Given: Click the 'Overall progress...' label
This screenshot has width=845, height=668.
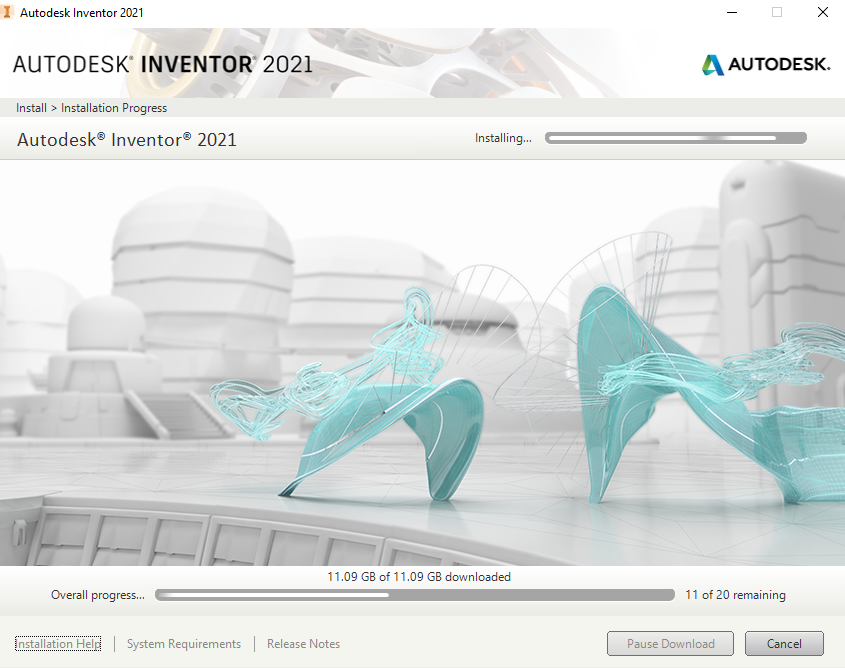Looking at the screenshot, I should click(x=97, y=594).
